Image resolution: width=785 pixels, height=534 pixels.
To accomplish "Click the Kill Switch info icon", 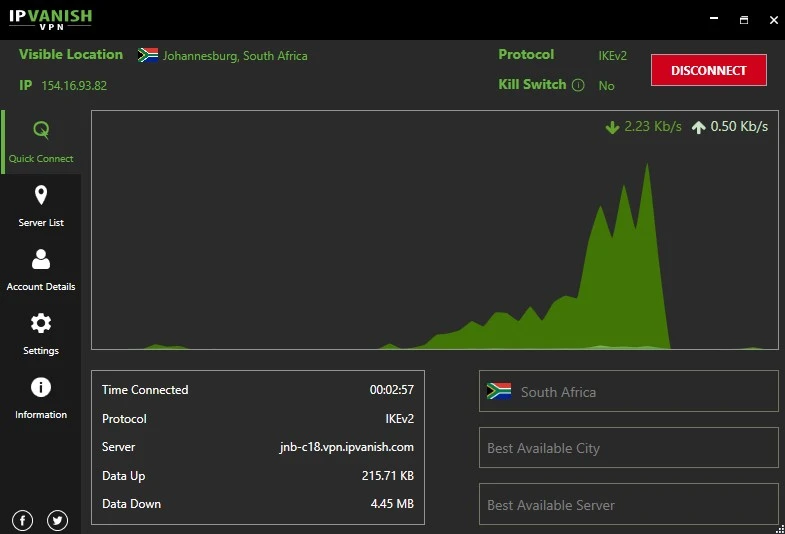I will click(x=578, y=85).
